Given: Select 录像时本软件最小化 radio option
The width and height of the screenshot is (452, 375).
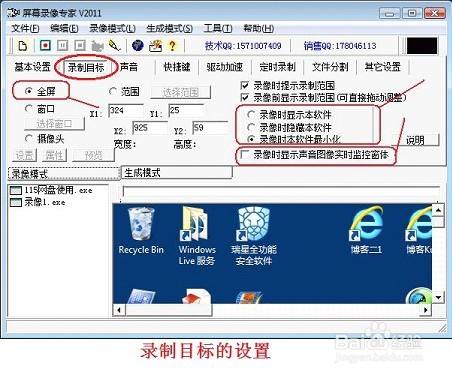Looking at the screenshot, I should click(x=251, y=139).
